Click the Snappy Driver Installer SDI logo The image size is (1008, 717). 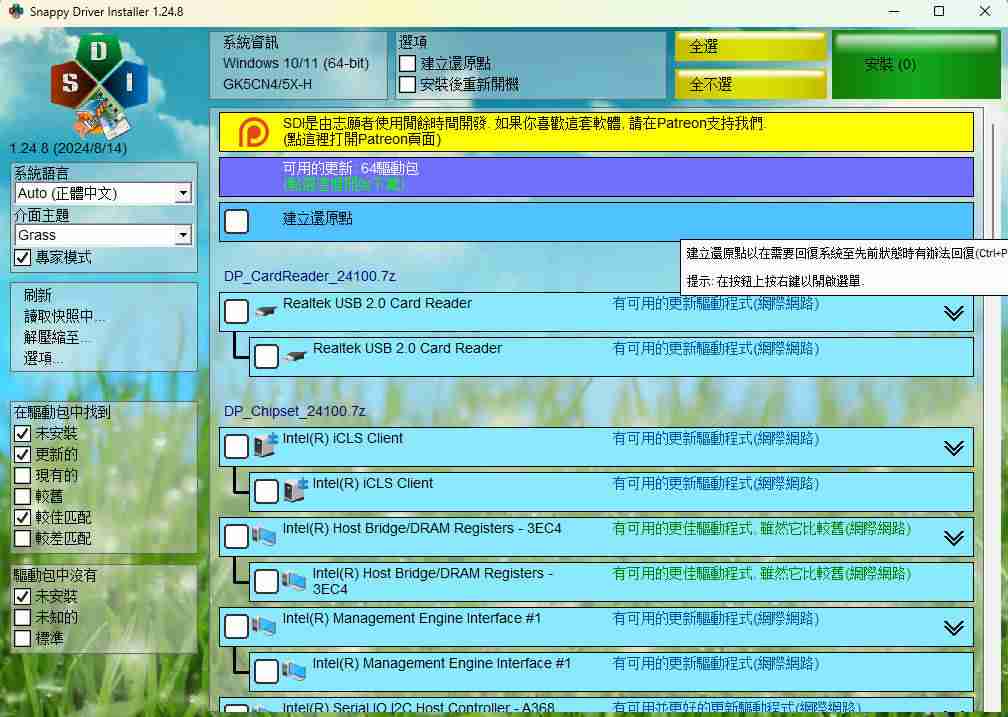tap(98, 86)
